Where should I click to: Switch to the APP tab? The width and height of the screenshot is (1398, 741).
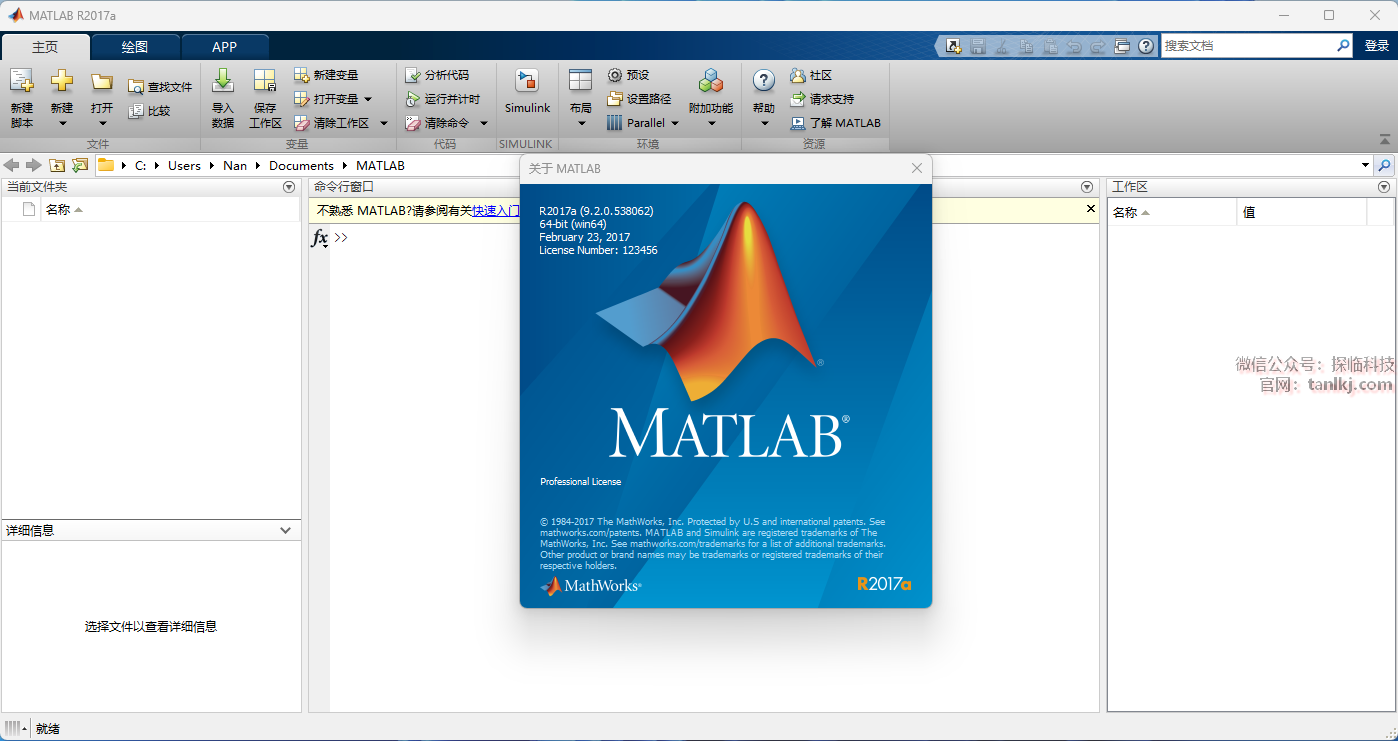(x=225, y=47)
